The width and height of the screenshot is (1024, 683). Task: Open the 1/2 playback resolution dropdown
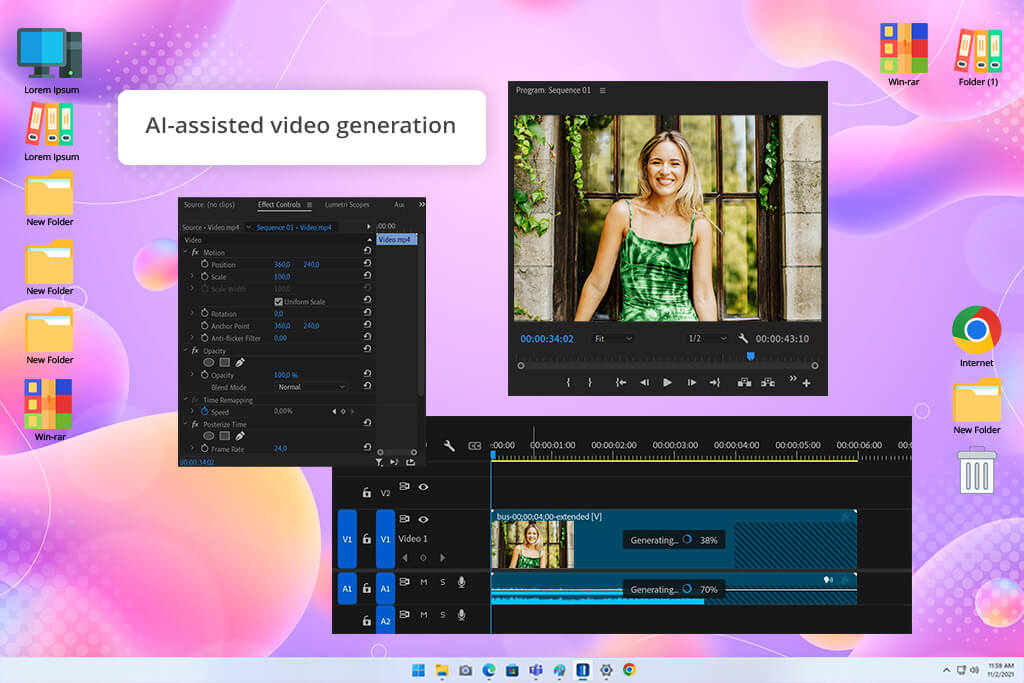coord(707,339)
